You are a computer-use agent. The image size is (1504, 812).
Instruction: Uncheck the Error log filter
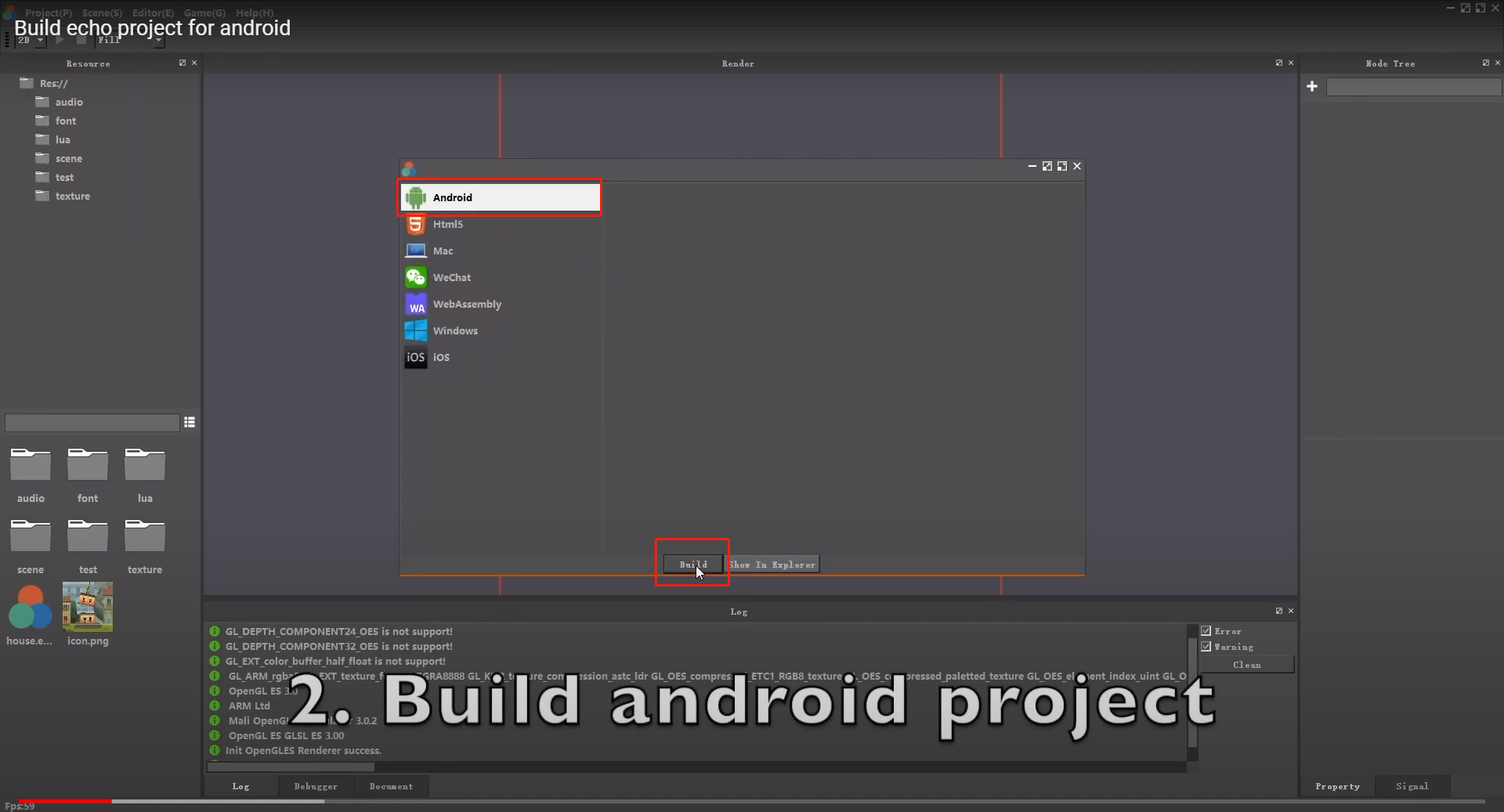click(x=1206, y=631)
